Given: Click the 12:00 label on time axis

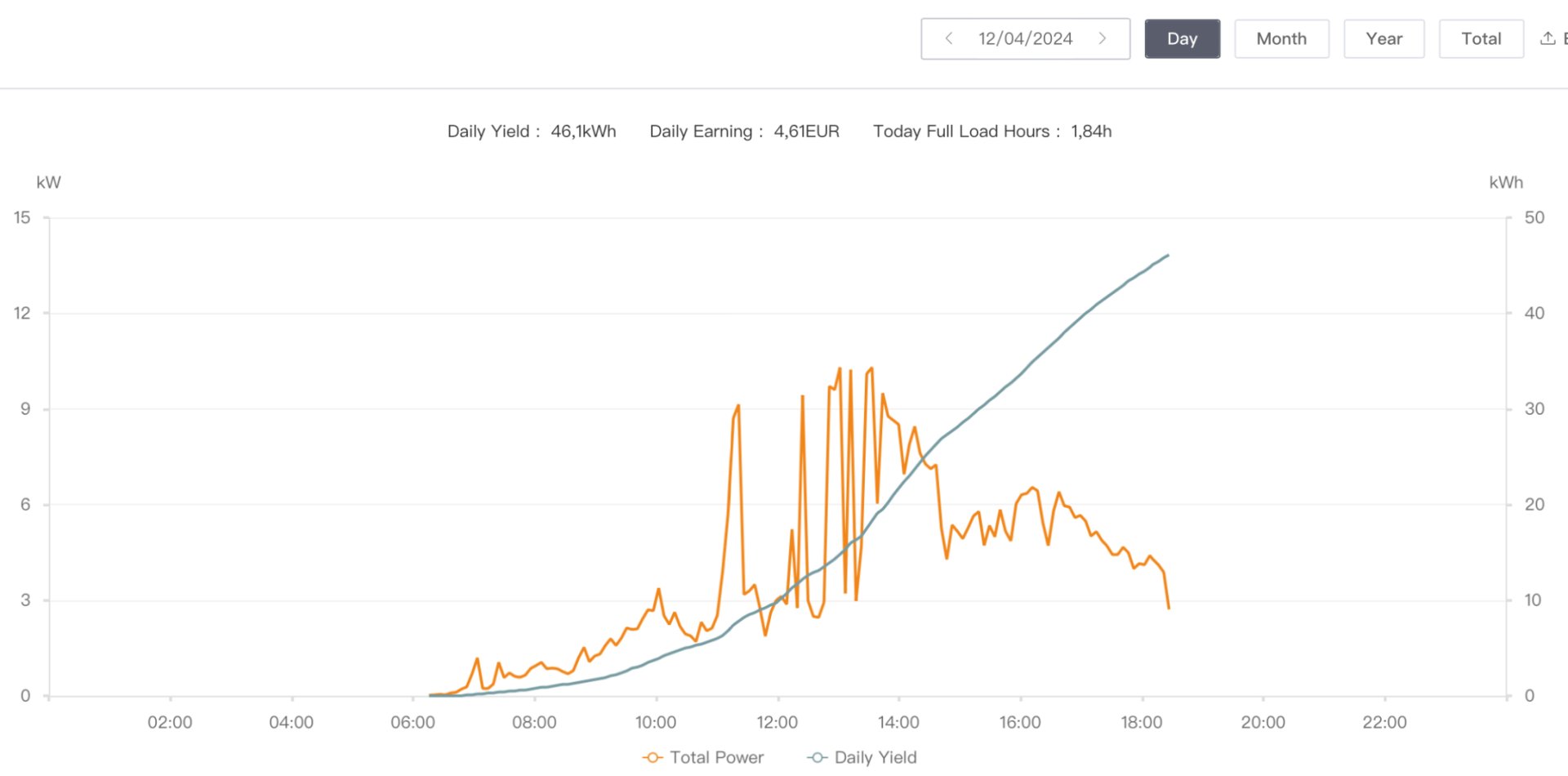Looking at the screenshot, I should (x=777, y=722).
